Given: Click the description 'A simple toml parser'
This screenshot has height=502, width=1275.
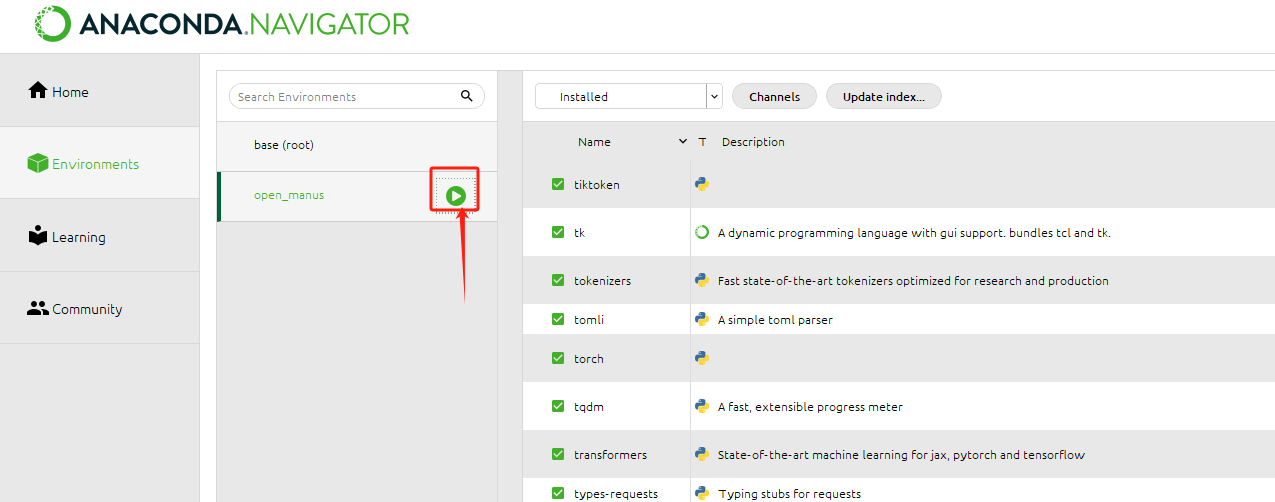Looking at the screenshot, I should 775,320.
